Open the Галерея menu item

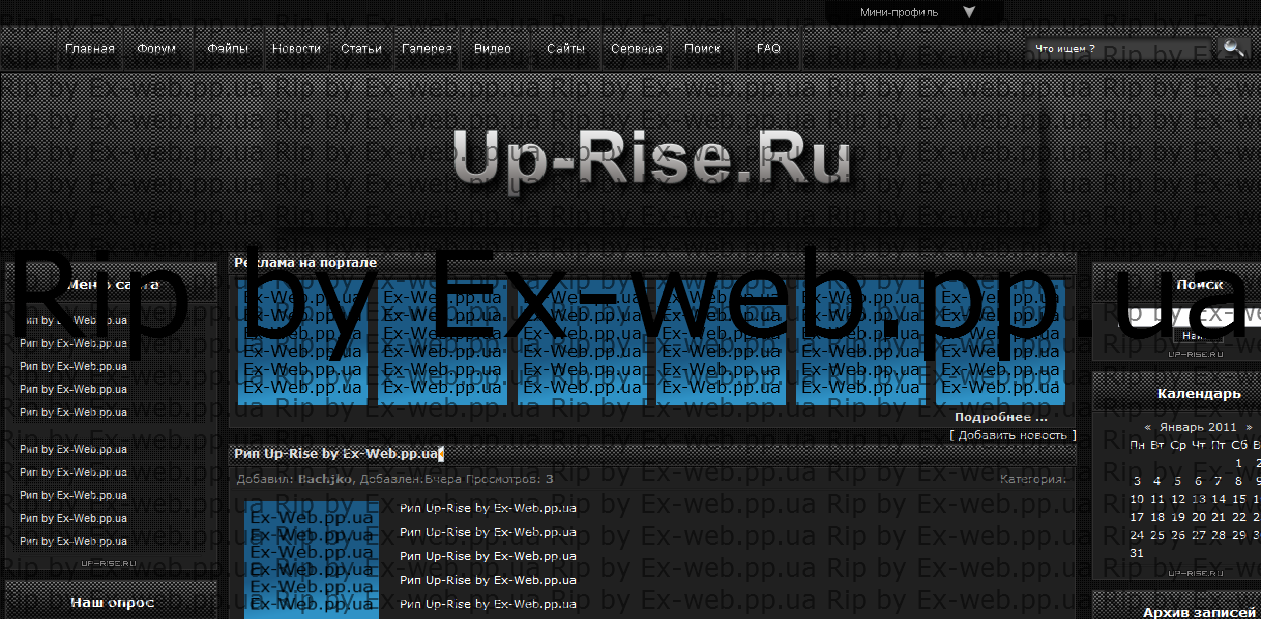tap(427, 49)
